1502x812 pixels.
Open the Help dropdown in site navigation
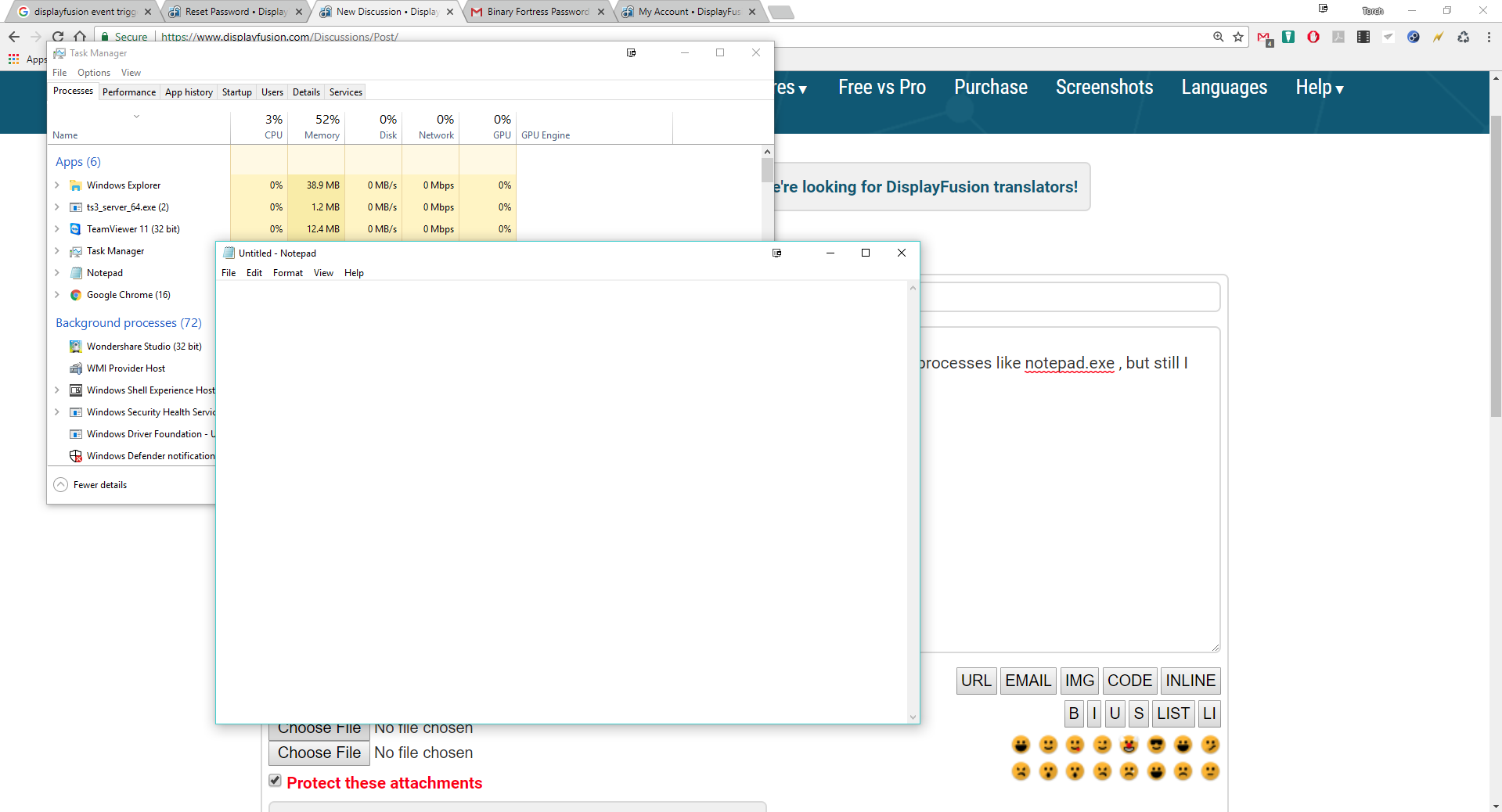[1319, 88]
